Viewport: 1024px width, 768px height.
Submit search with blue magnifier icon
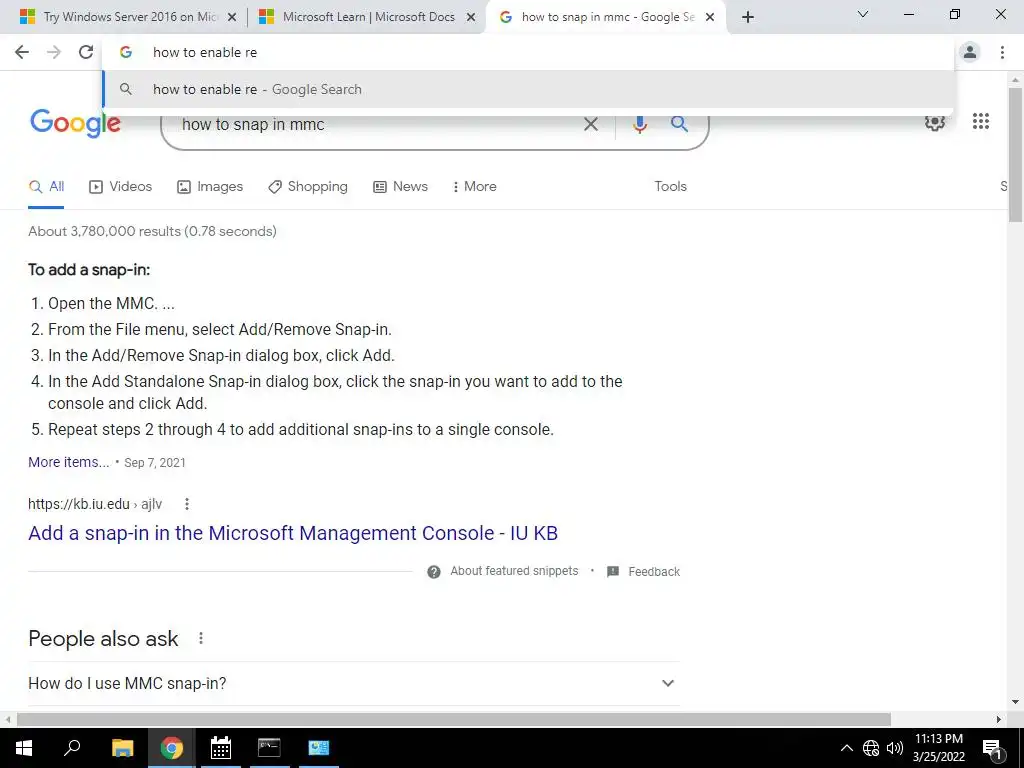click(679, 124)
